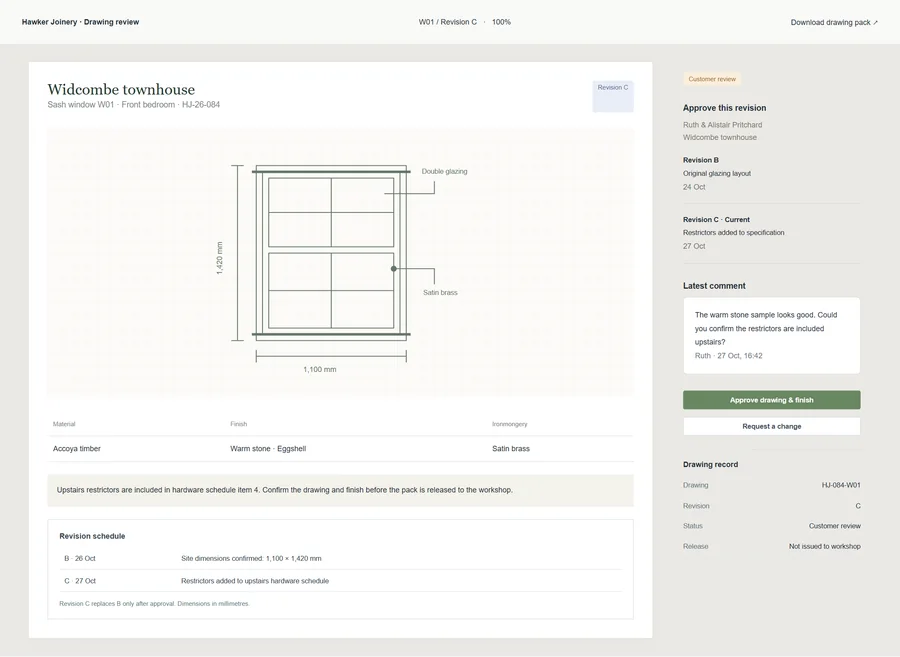Viewport: 900px width, 657px height.
Task: Select revision schedule row C · 27 Oct
Action: [340, 581]
